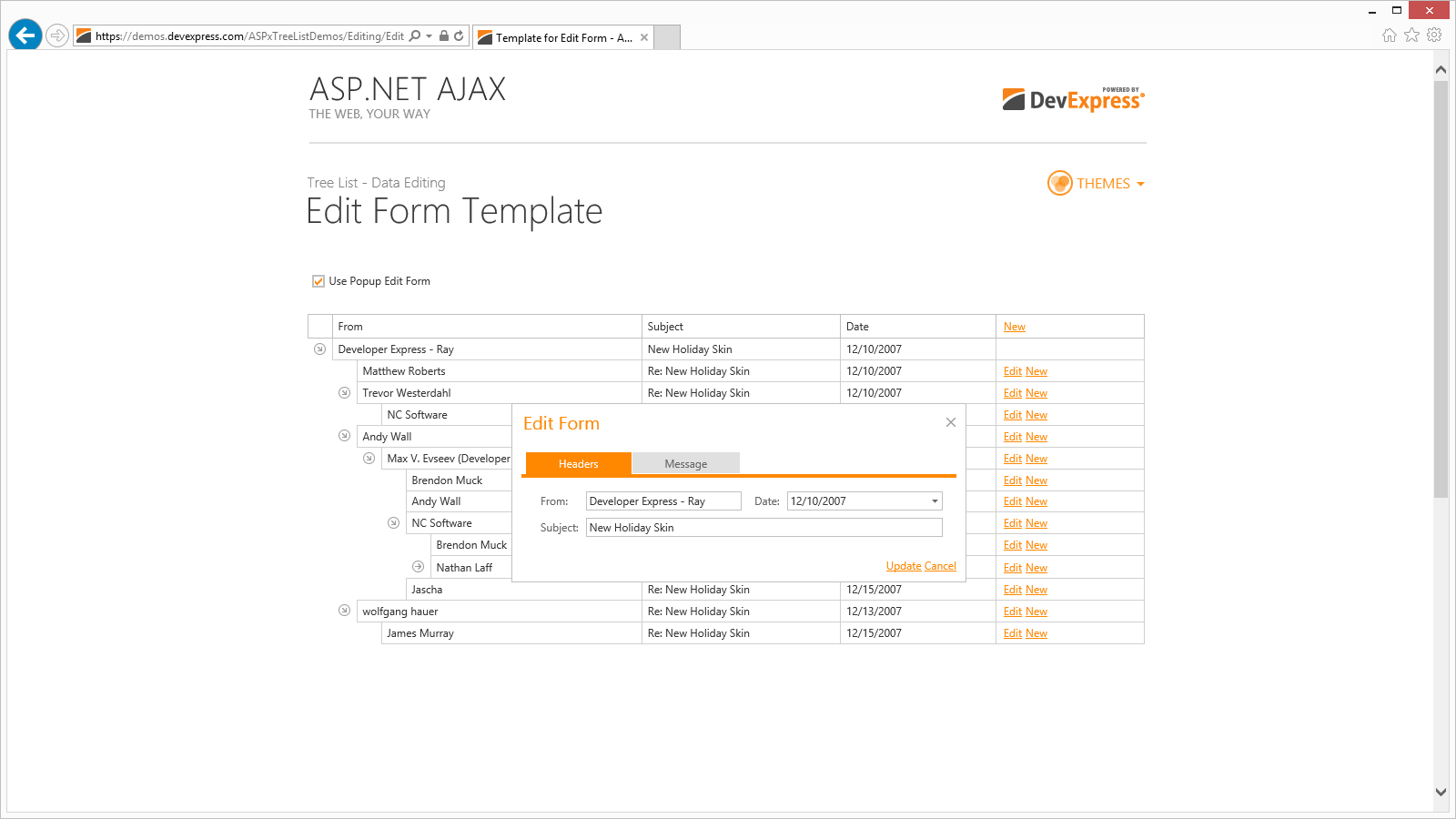Screen dimensions: 1456x819
Task: Add New under wolfgang hauer row
Action: (1036, 612)
